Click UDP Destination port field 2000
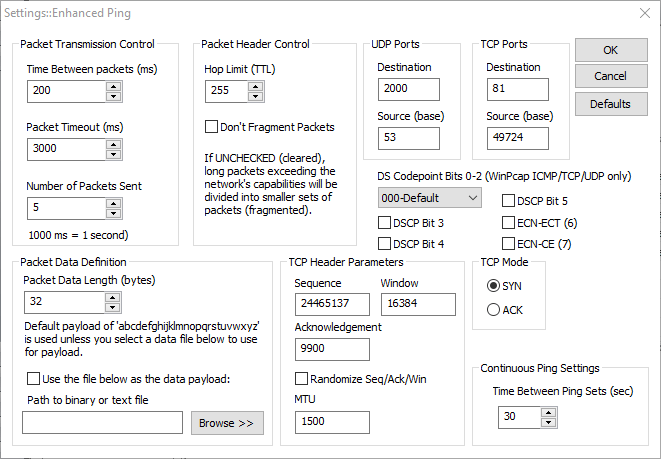This screenshot has width=661, height=459. click(x=409, y=89)
